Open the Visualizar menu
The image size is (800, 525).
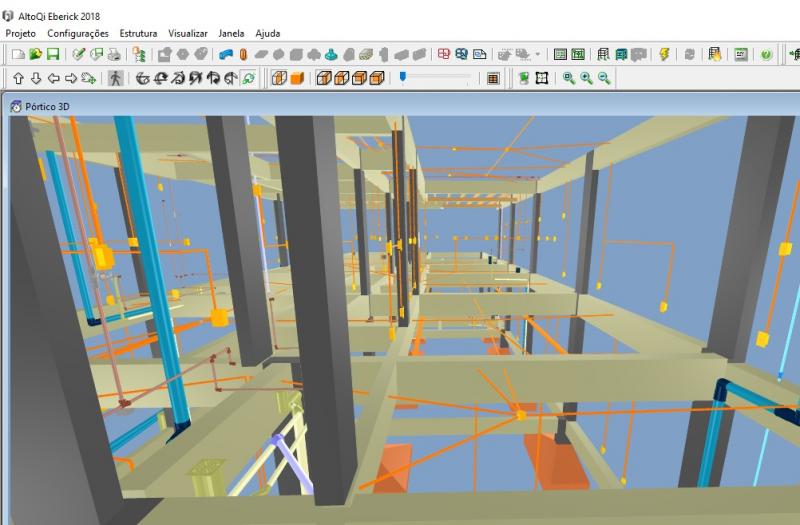click(188, 34)
